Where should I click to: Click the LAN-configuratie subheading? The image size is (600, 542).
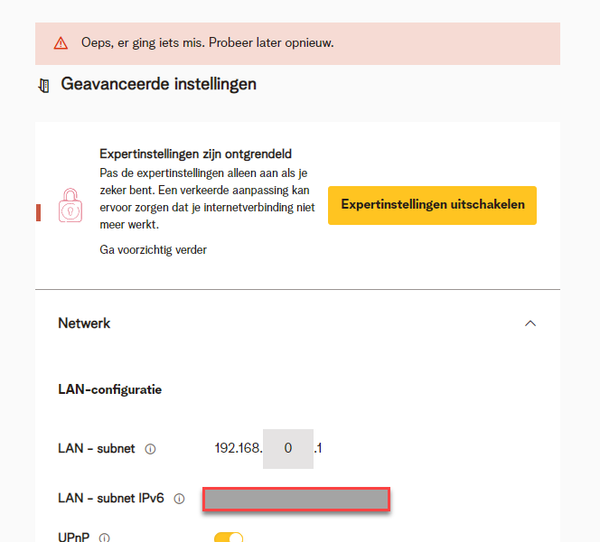tap(110, 389)
